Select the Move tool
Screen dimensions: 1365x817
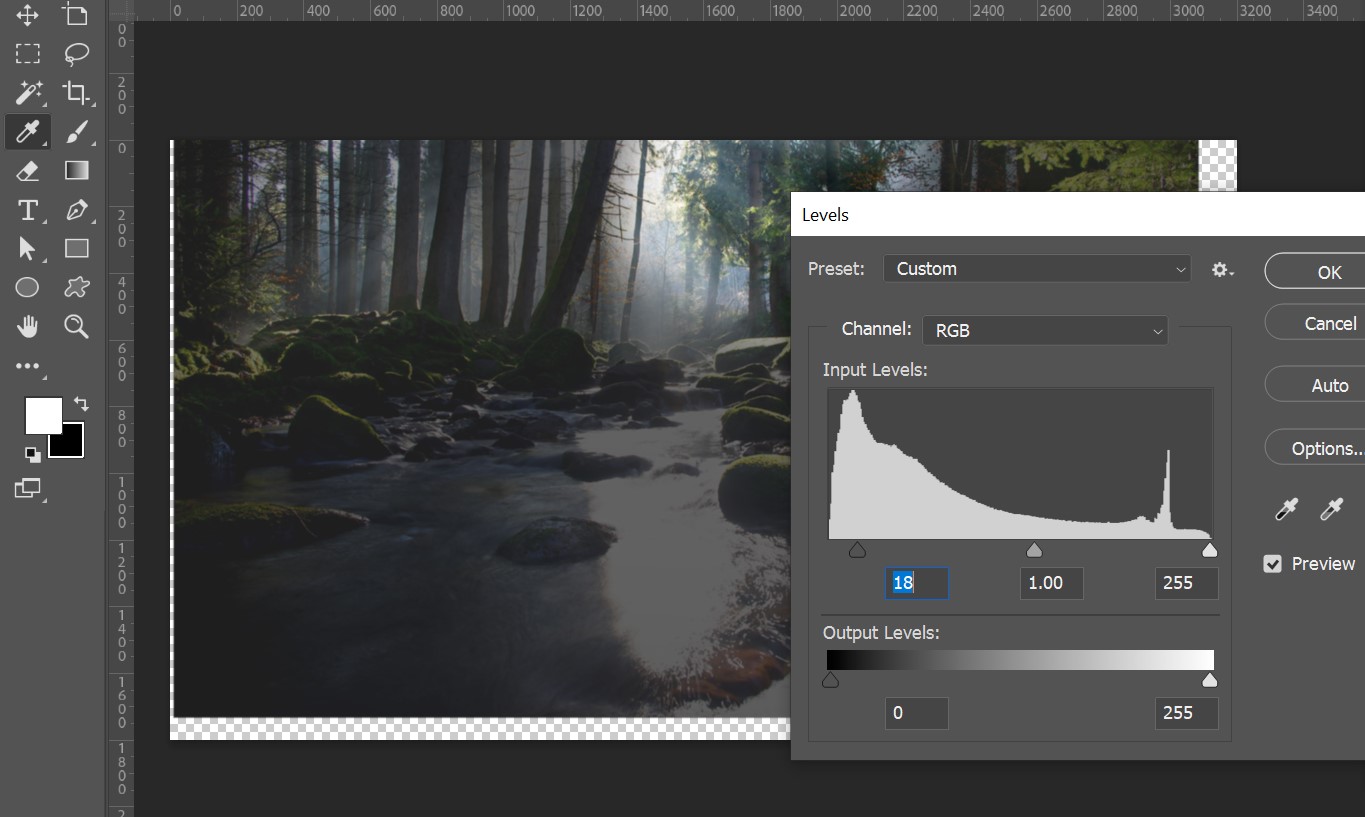pos(27,15)
